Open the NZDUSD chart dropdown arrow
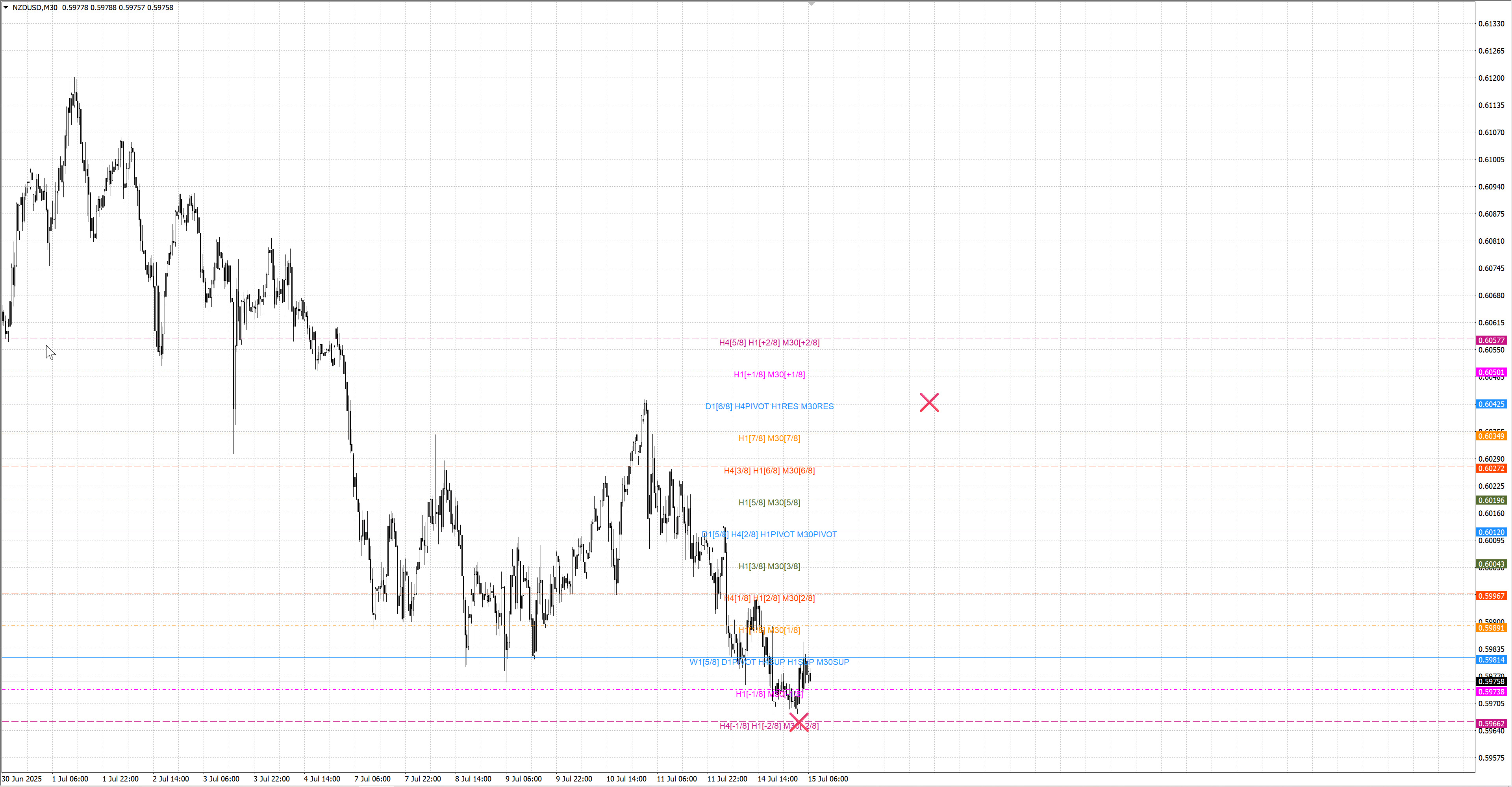This screenshot has width=1512, height=787. click(x=6, y=7)
